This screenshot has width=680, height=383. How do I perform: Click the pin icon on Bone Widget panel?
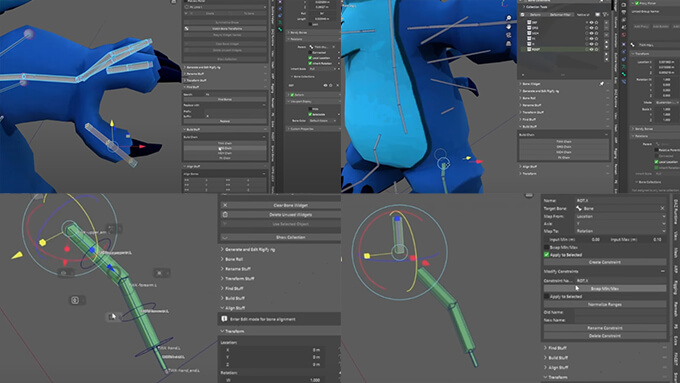click(602, 84)
